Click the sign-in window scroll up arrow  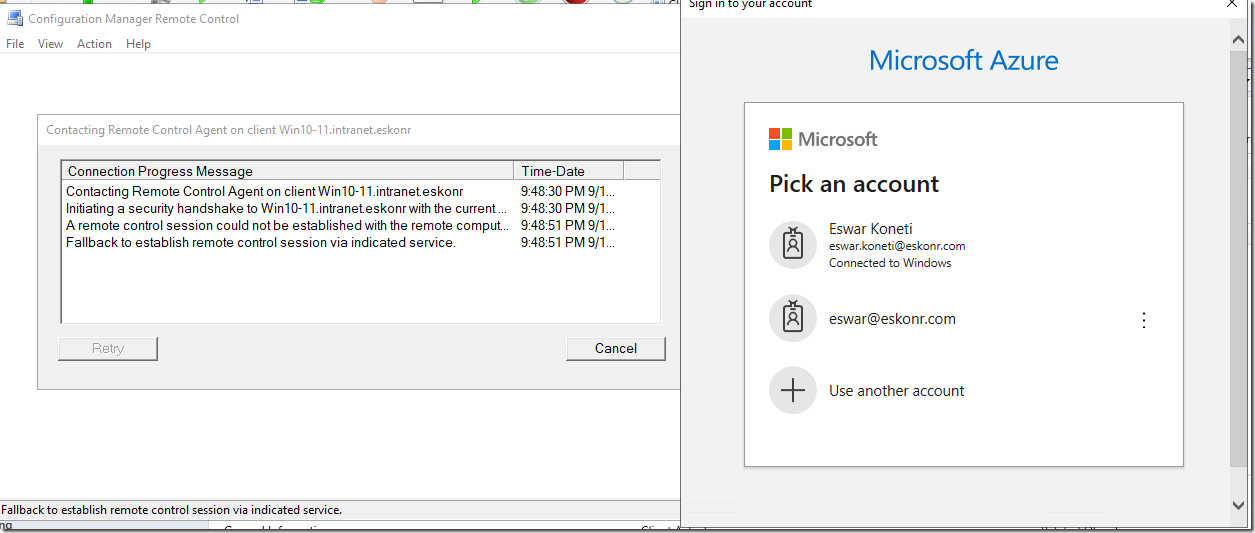tap(1240, 39)
